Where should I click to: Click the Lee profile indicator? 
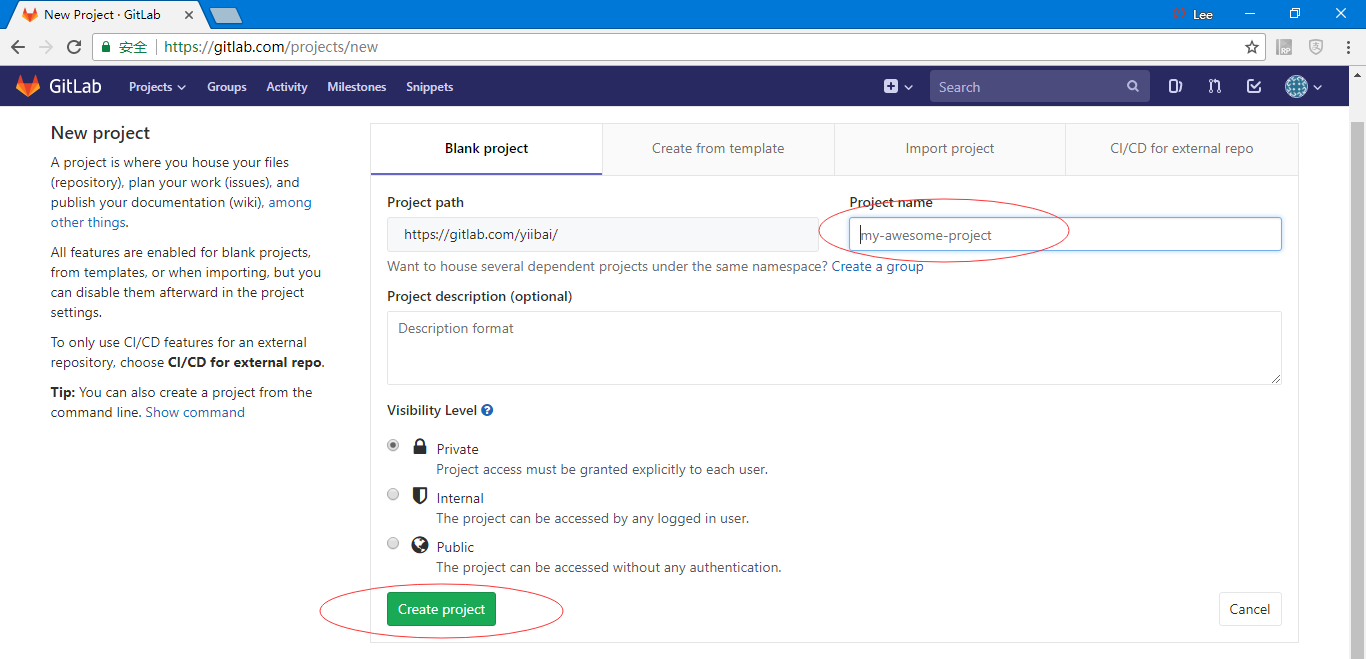tap(1193, 15)
